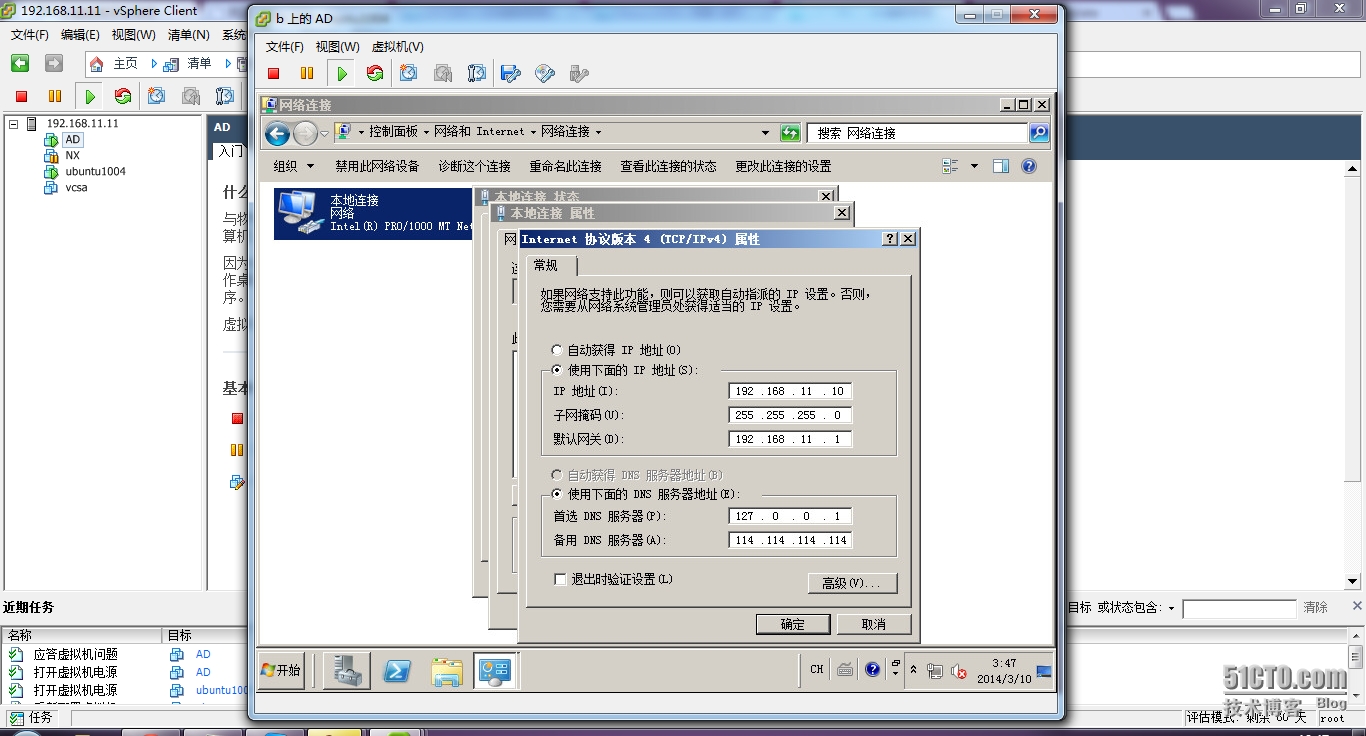The height and width of the screenshot is (736, 1366).
Task: Expand dropdown arrow after 网络连接 breadcrumb
Action: pyautogui.click(x=598, y=132)
